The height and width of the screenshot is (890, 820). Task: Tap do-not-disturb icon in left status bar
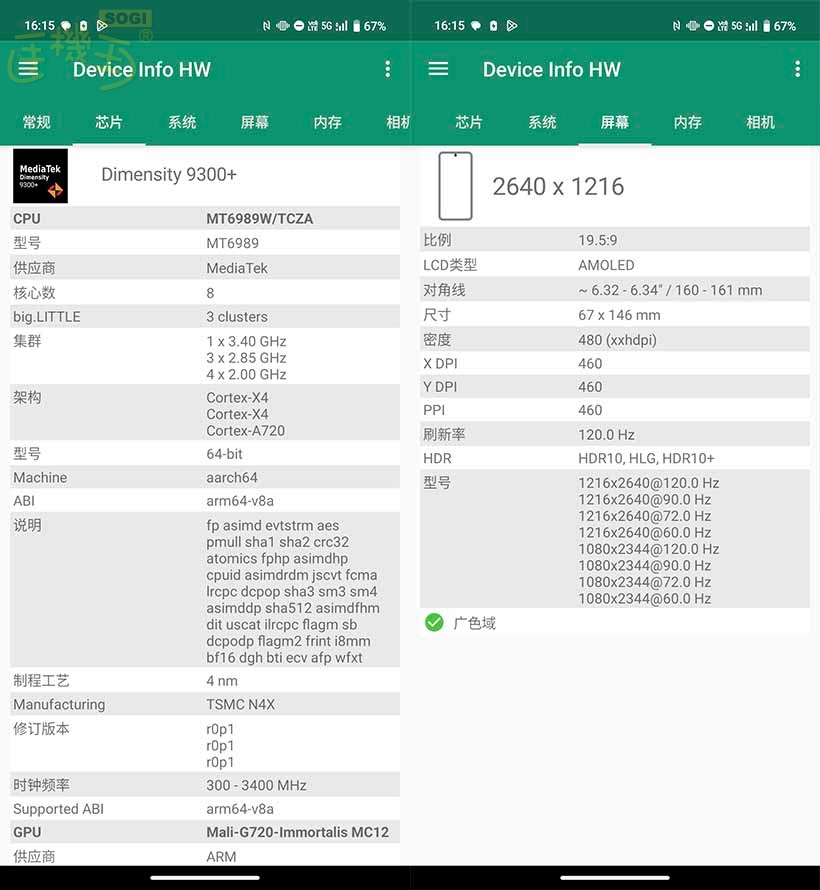pos(298,26)
